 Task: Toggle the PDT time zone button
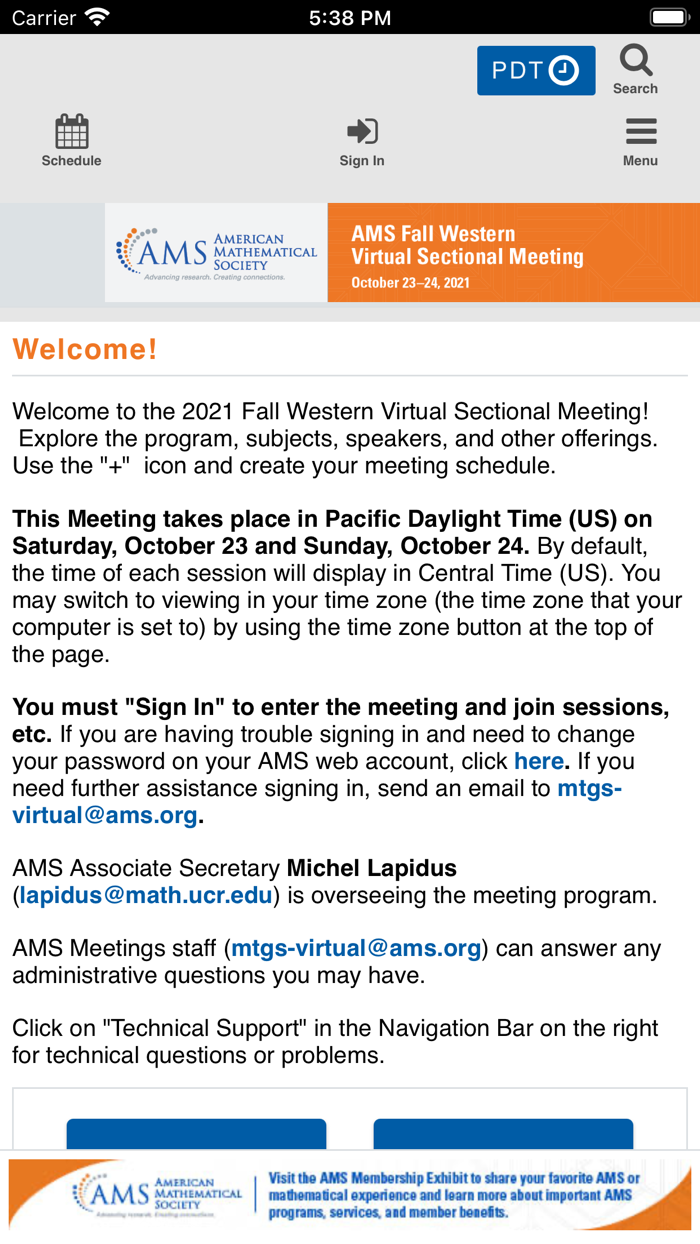pos(535,71)
